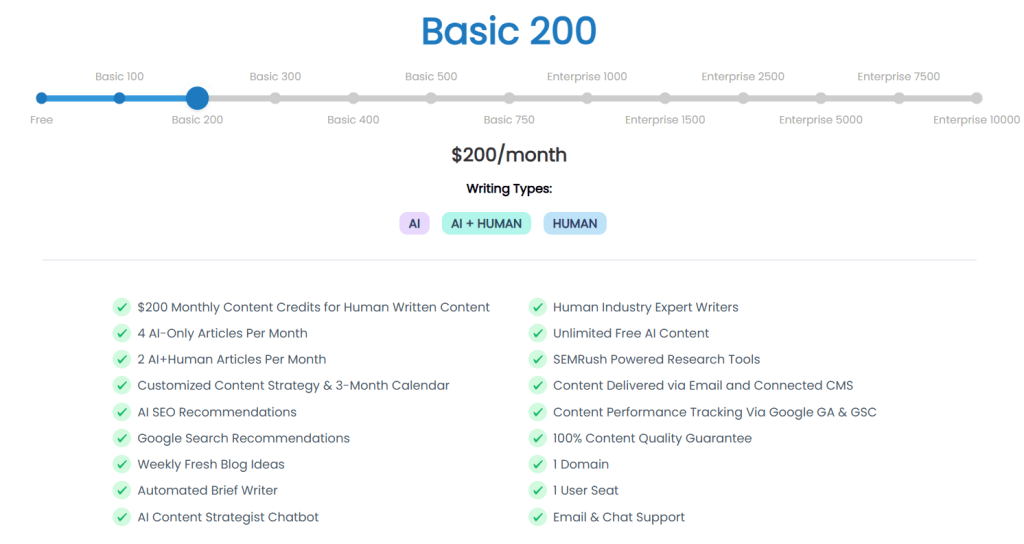Select the AI + HUMAN writing type badge
1024x544 pixels.
pos(486,223)
